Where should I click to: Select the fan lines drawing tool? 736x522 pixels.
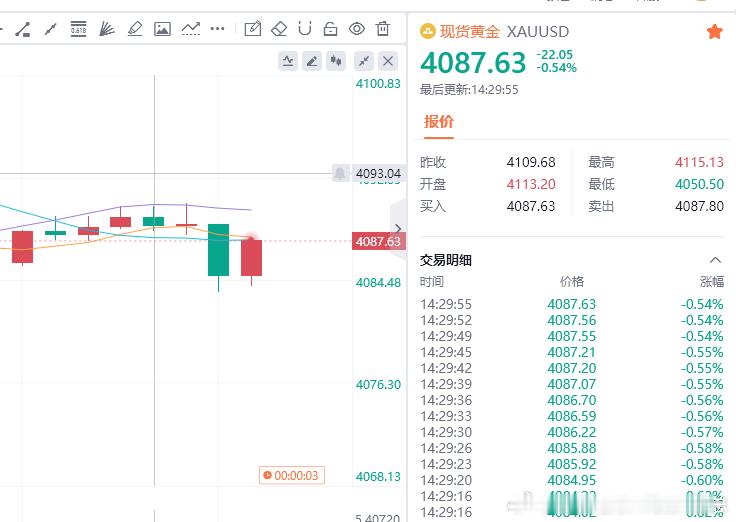(x=107, y=29)
